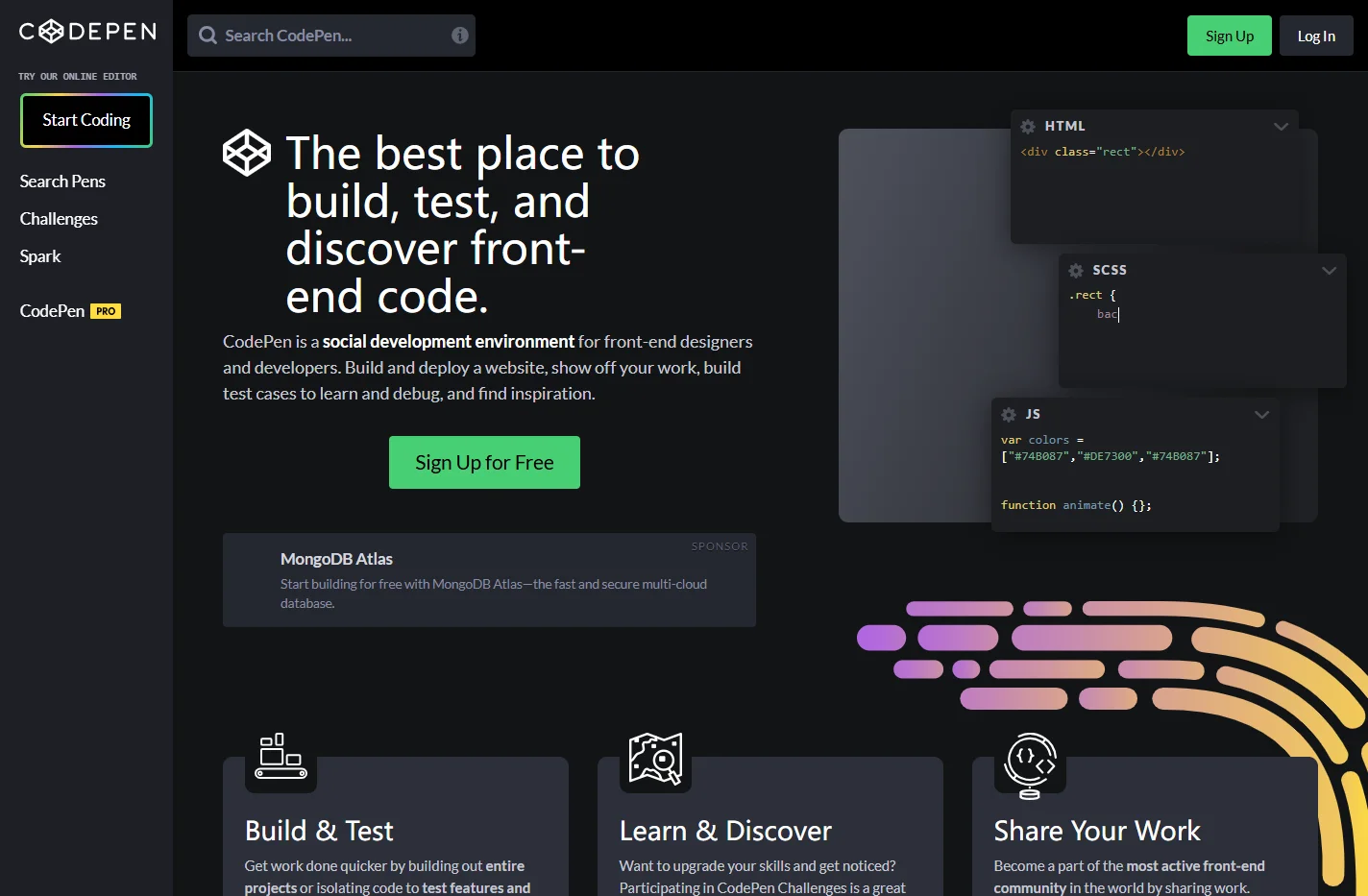Open HTML panel settings gear
Screen dimensions: 1368x896
[x=1028, y=127]
